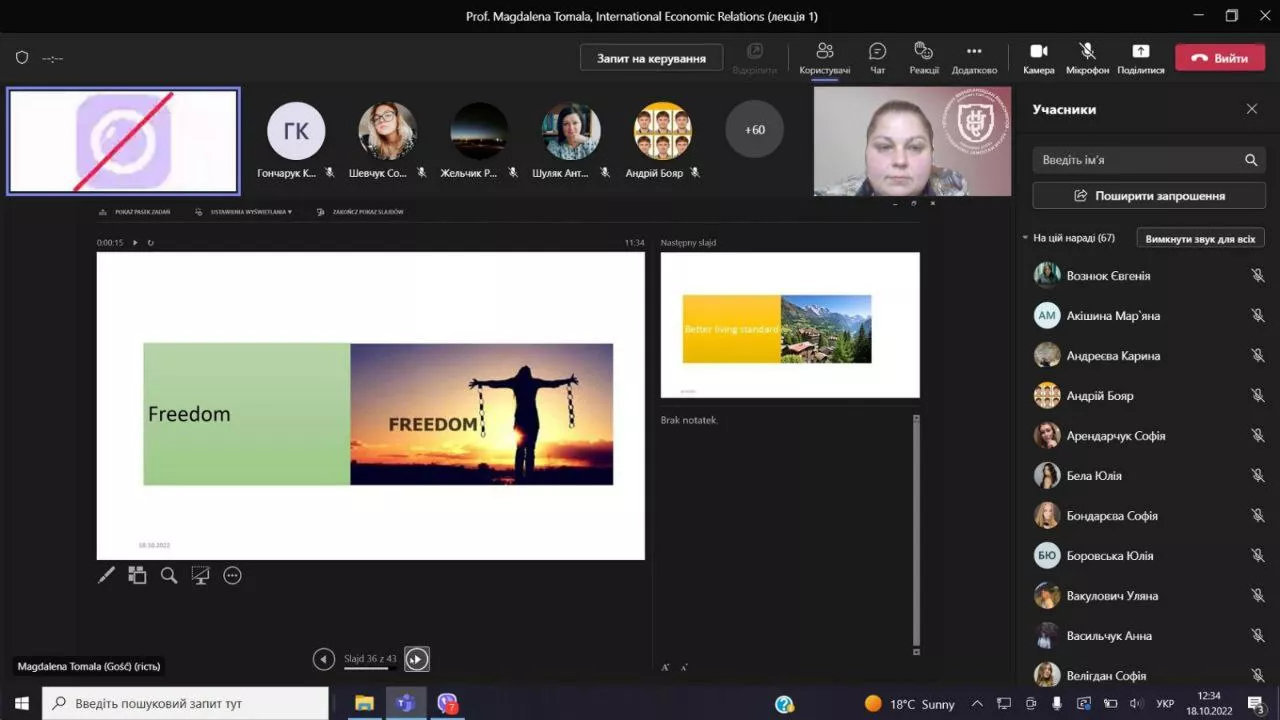Open participants (Користувачі) panel
Screen dimensions: 1280x720
pos(825,57)
